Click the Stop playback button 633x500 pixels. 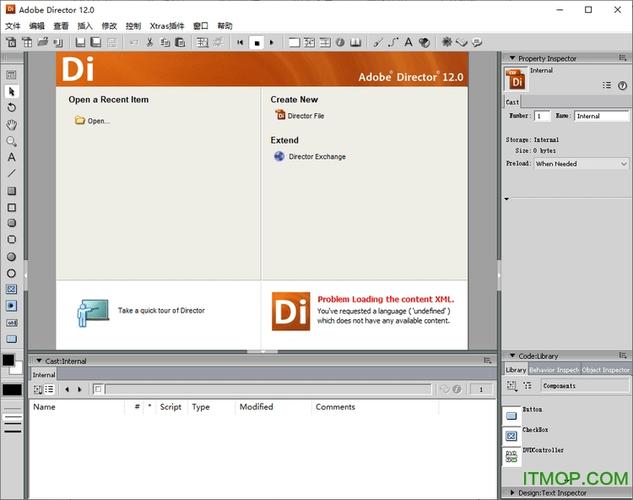[x=257, y=42]
